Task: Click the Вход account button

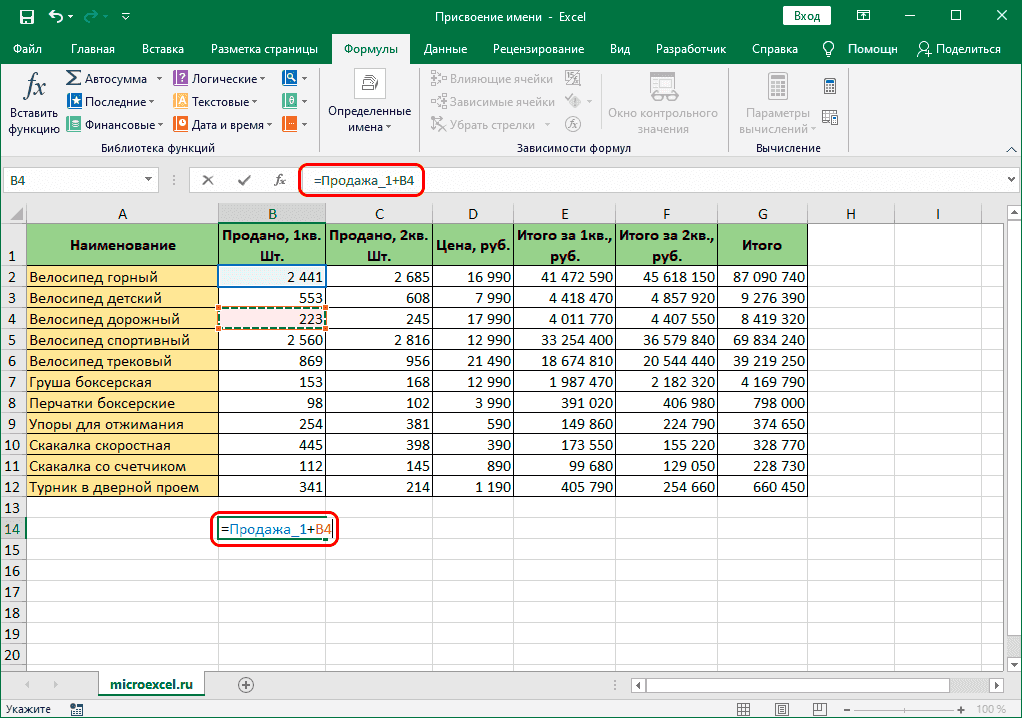Action: (806, 15)
